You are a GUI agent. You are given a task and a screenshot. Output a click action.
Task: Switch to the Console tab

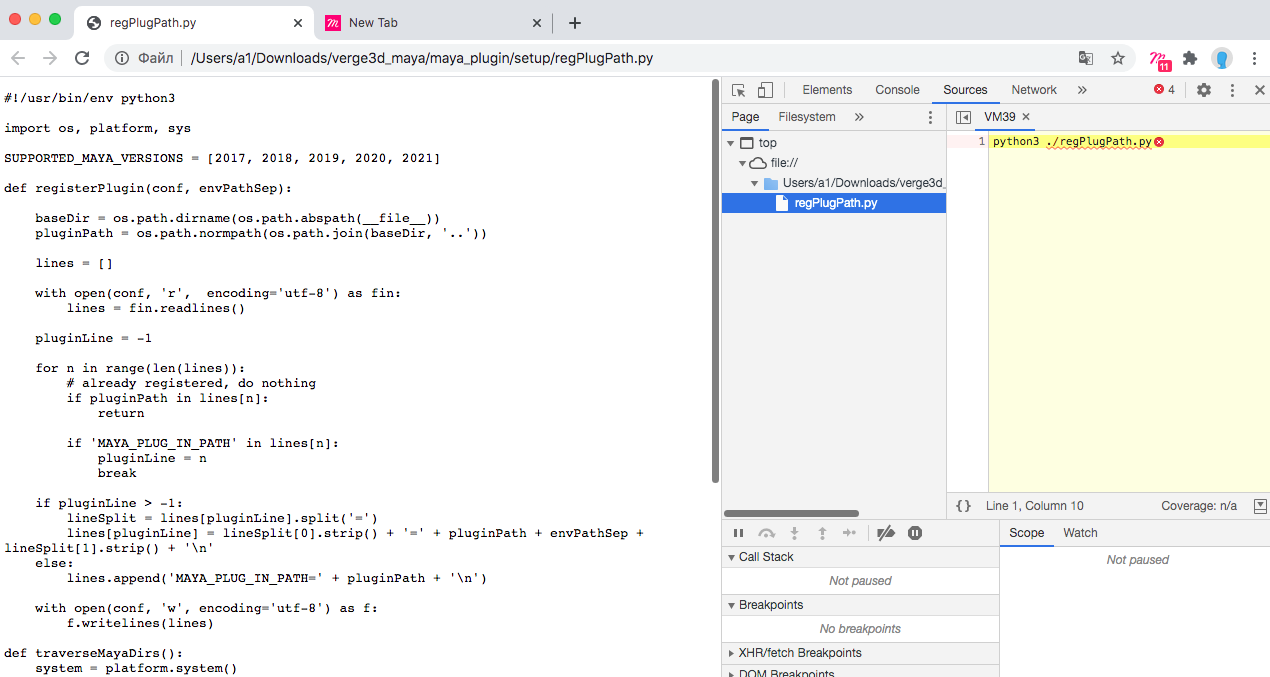(x=897, y=90)
